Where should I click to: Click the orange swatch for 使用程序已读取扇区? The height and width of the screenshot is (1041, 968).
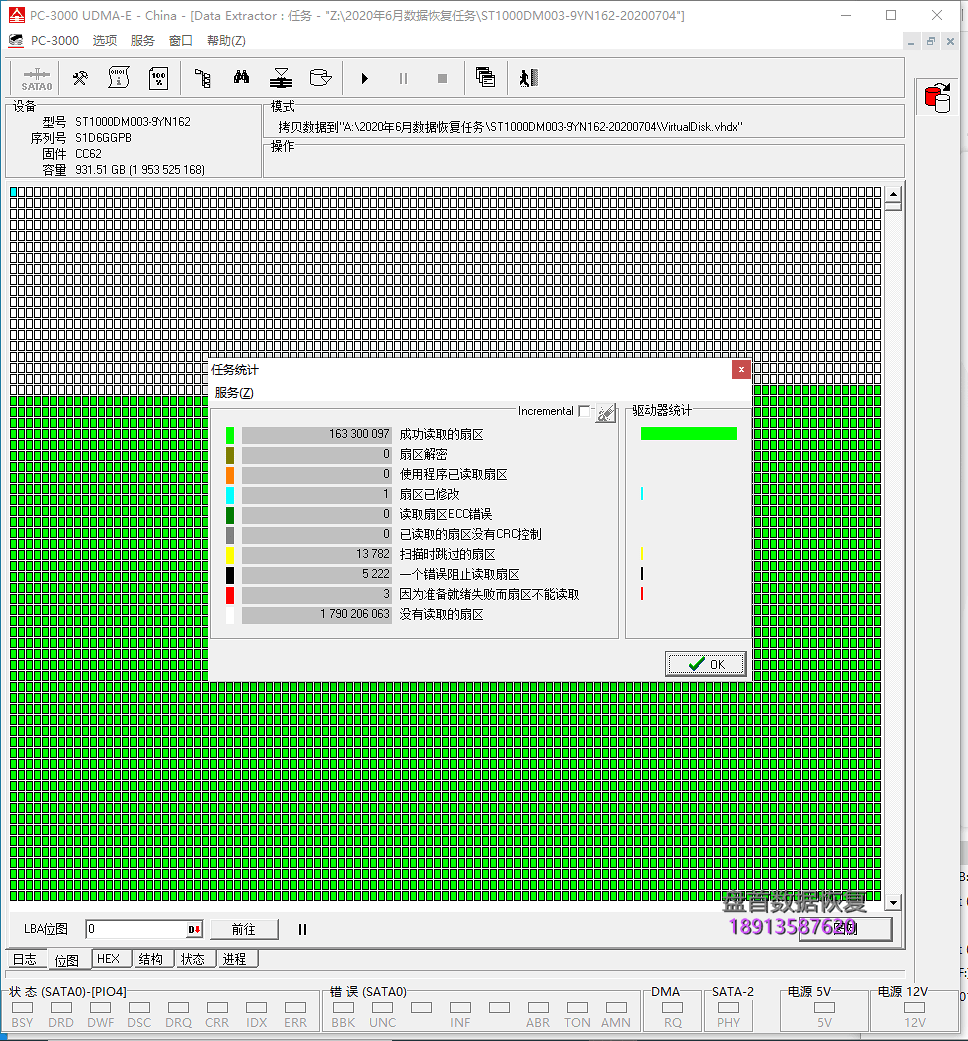pos(230,475)
